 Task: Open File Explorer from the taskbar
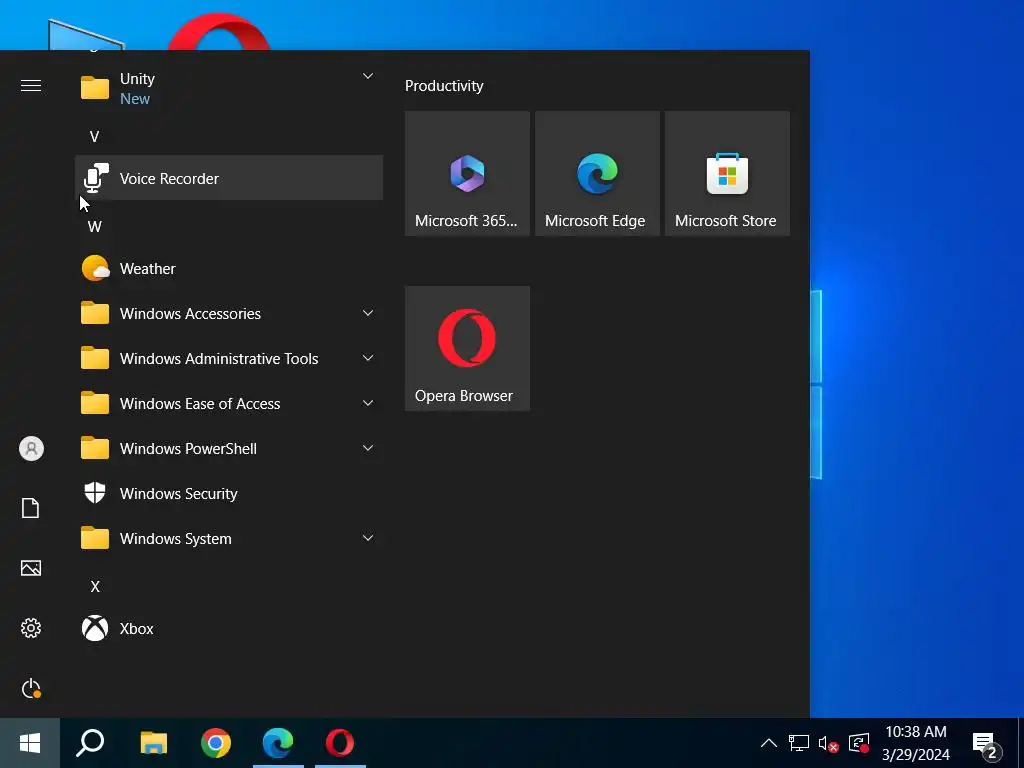154,743
